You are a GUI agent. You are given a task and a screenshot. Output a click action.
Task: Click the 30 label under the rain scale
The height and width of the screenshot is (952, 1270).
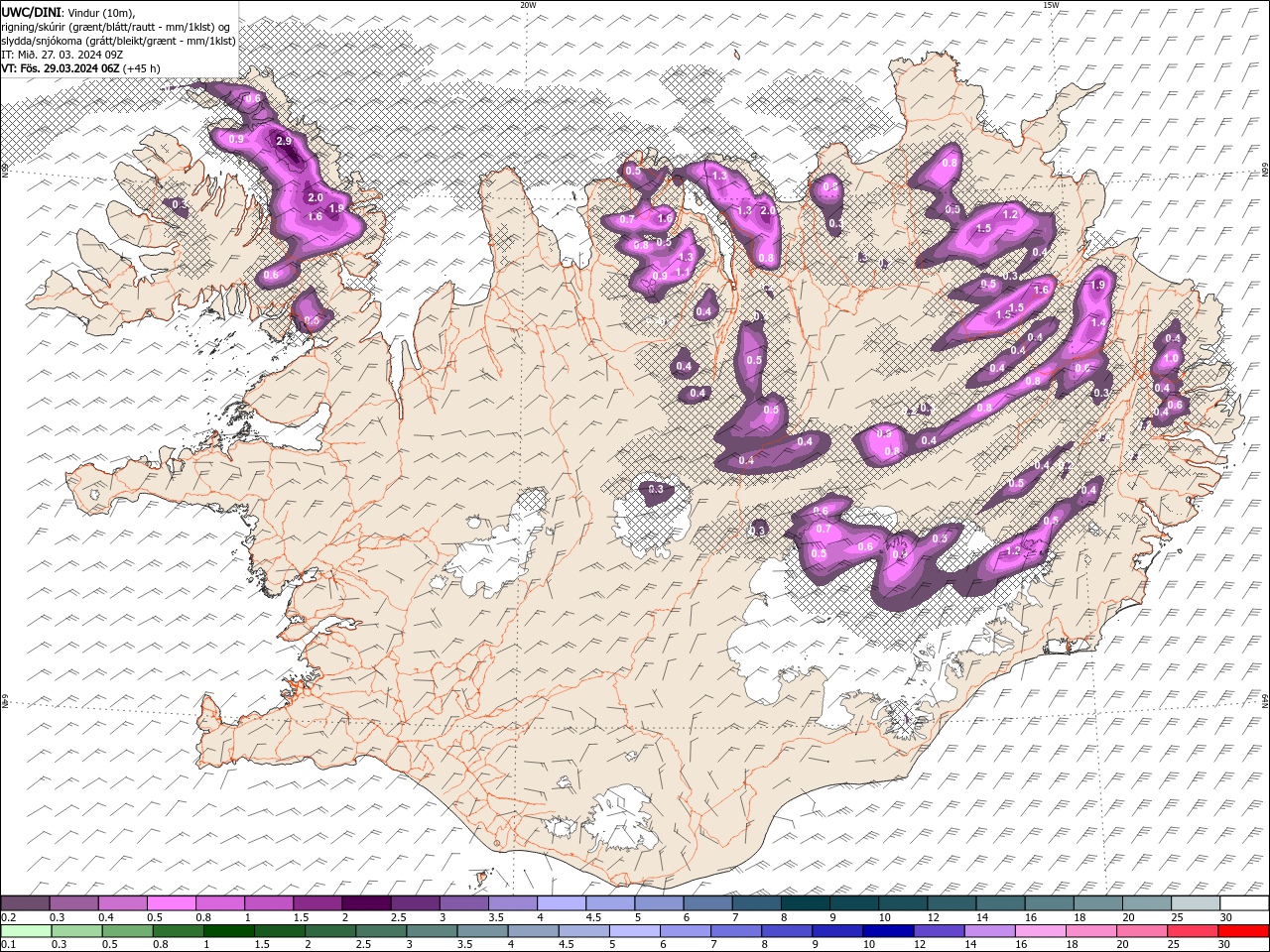(1225, 945)
